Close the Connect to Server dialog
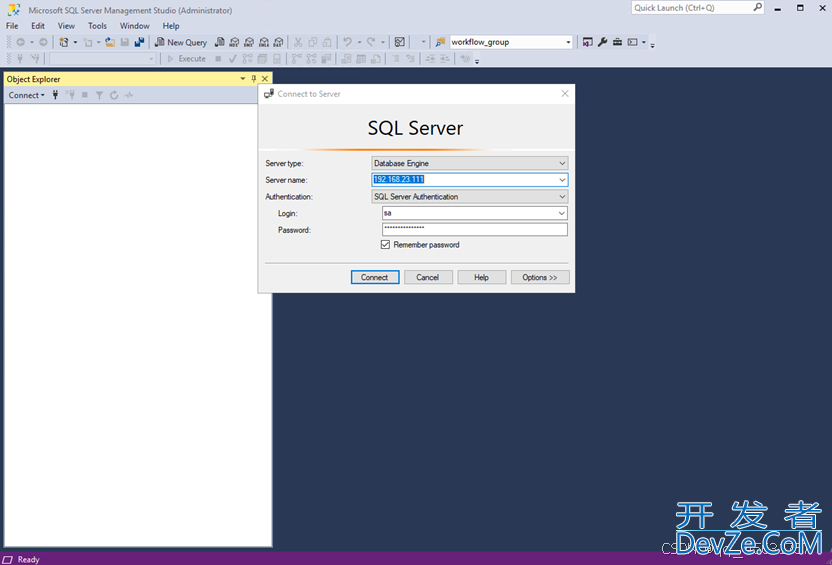Screen dimensions: 832x565 click(565, 93)
